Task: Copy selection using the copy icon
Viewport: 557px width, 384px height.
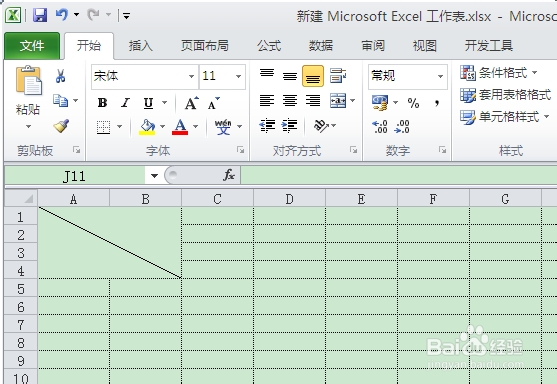Action: point(60,101)
